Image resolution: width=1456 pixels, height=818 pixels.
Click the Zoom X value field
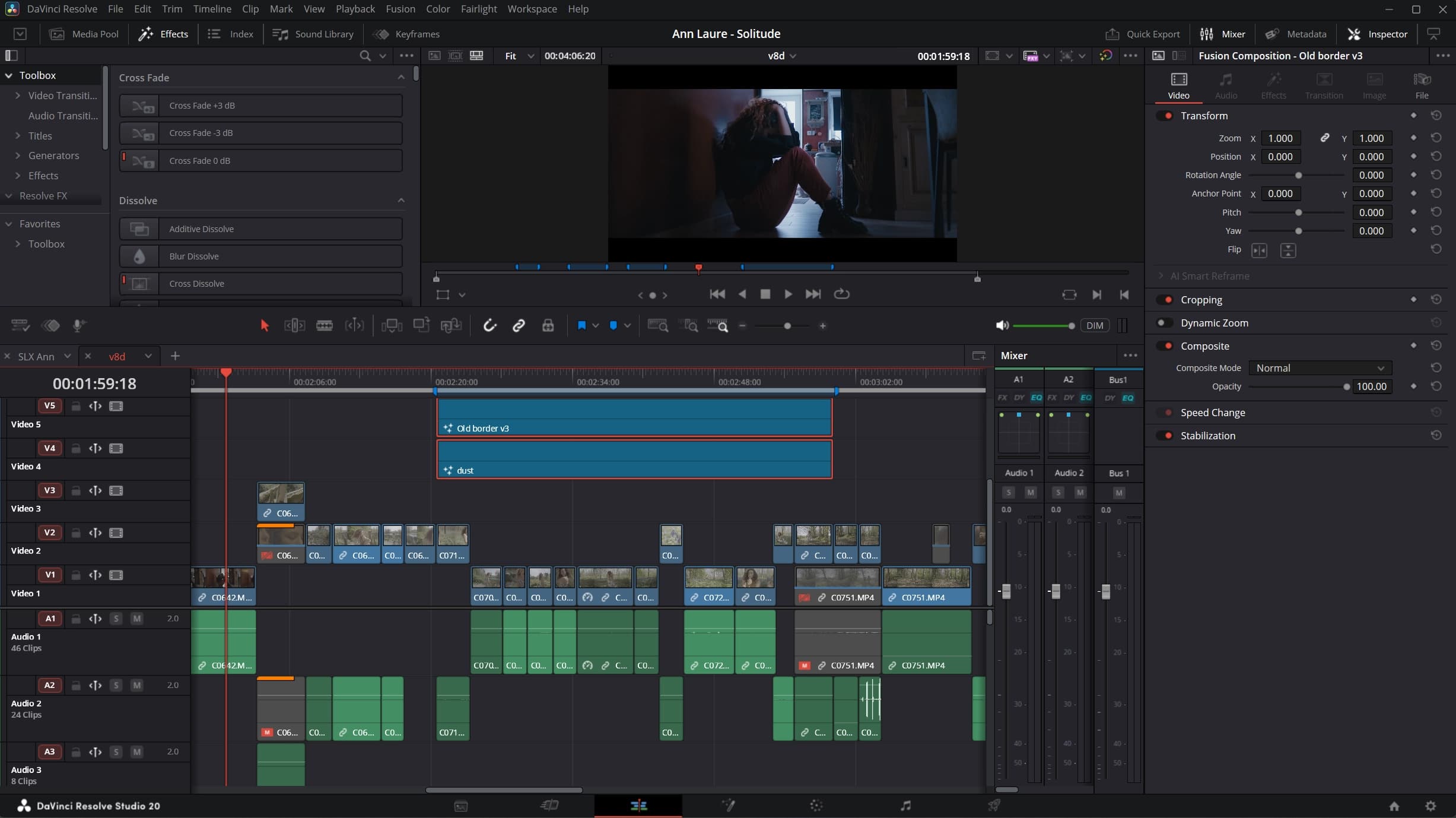[x=1280, y=138]
